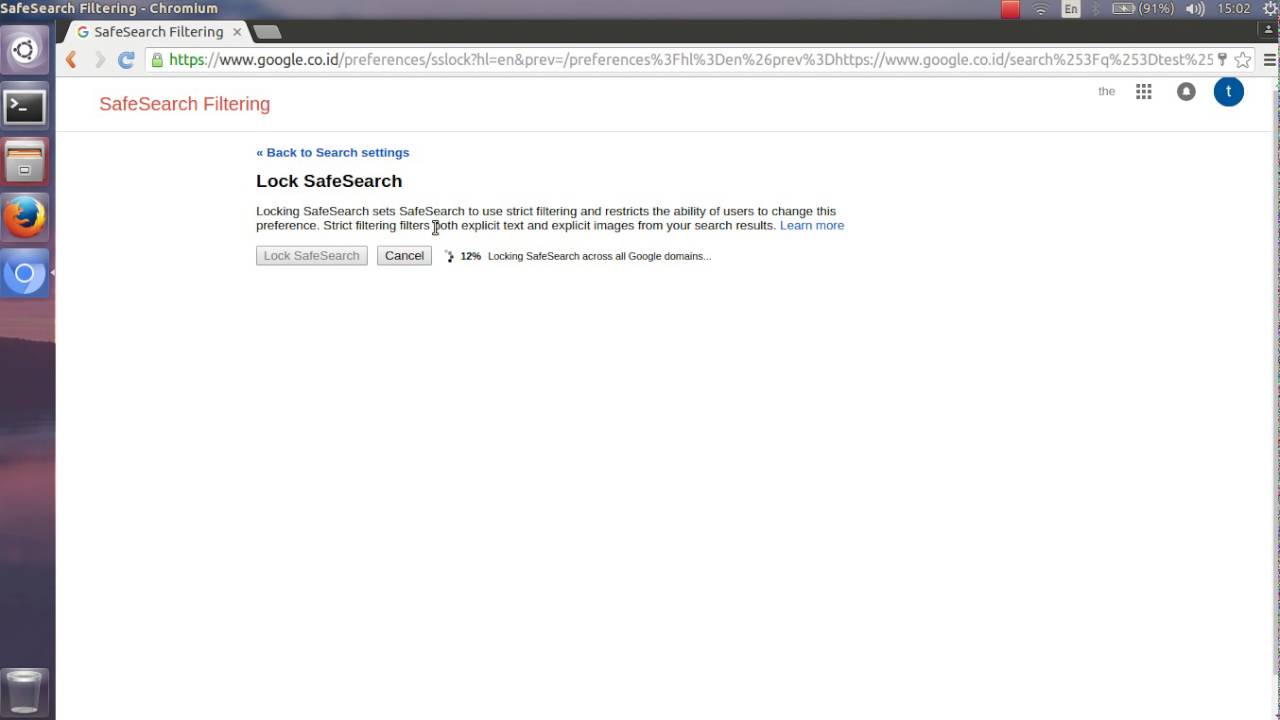Click the 12% progress indicator
The width and height of the screenshot is (1280, 720).
(x=470, y=256)
